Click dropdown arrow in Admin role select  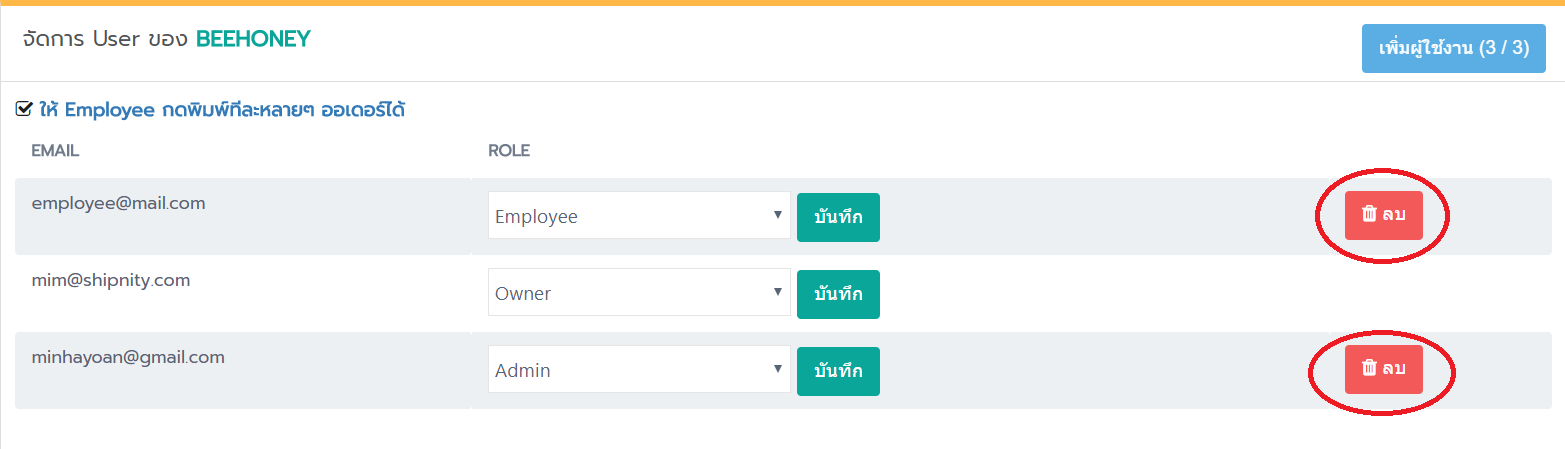pyautogui.click(x=777, y=369)
